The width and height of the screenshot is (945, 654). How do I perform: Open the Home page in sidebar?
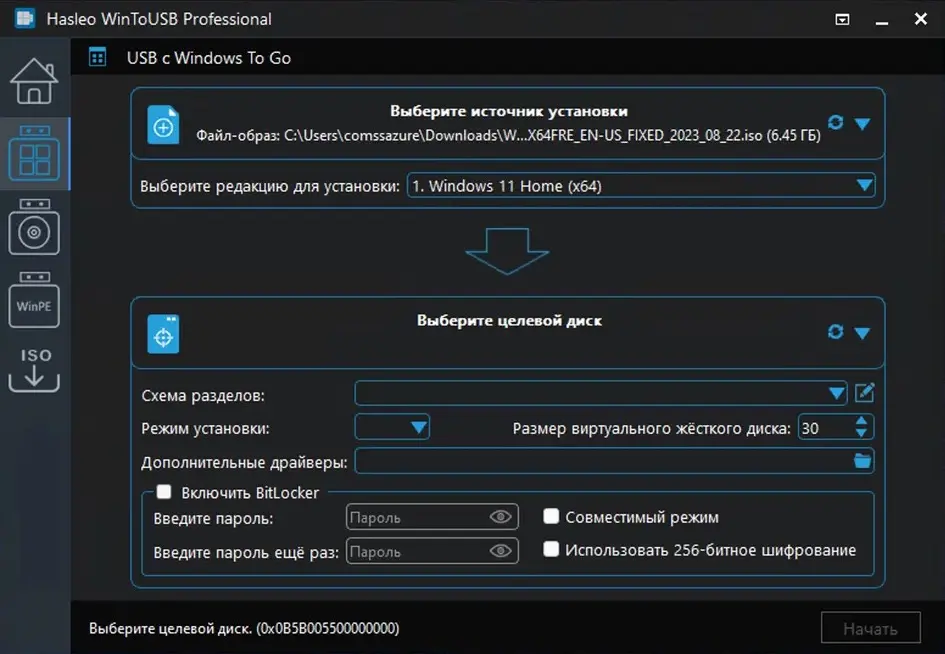[x=34, y=80]
